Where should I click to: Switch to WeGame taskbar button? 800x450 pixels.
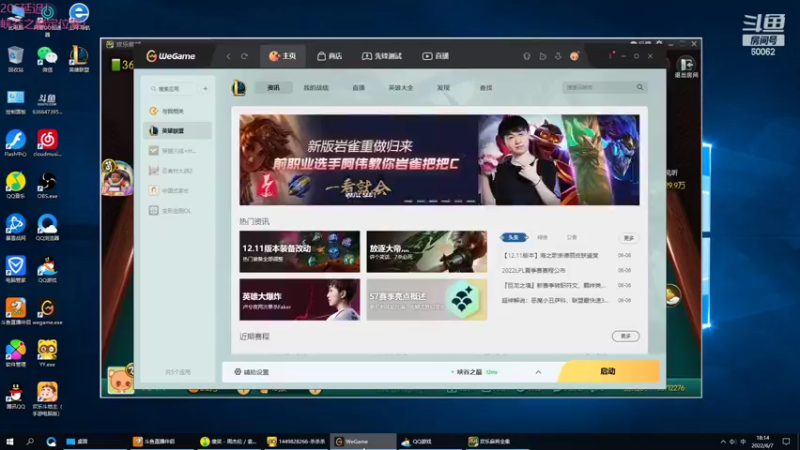click(x=363, y=441)
